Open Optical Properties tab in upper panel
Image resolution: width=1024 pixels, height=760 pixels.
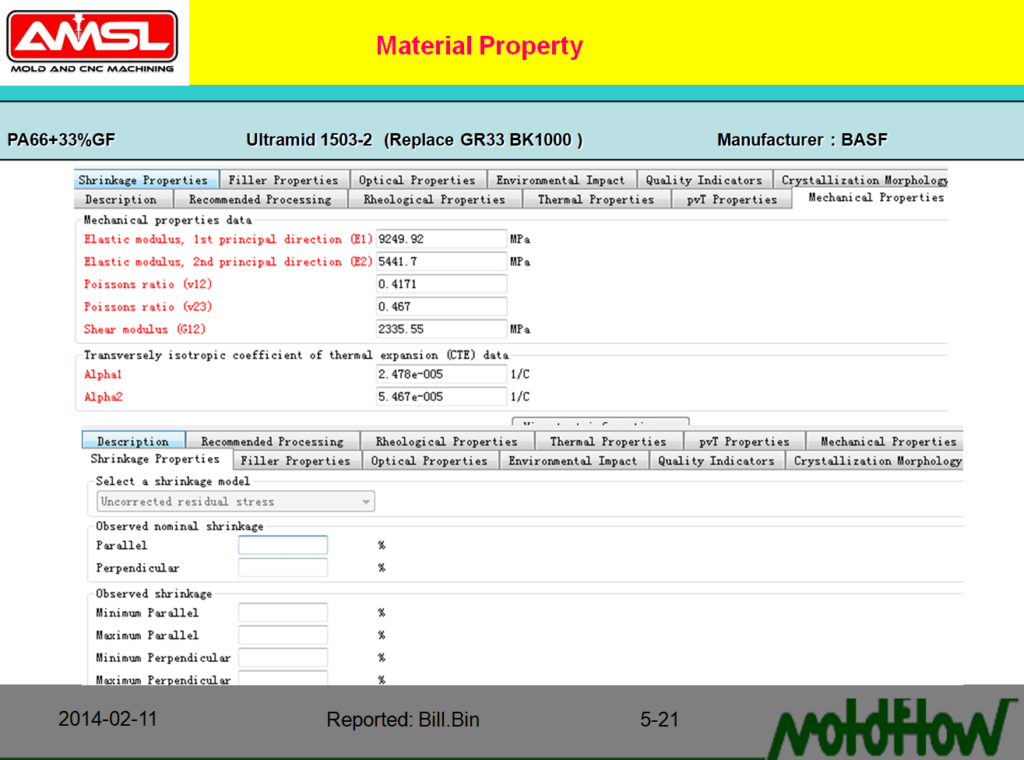417,180
